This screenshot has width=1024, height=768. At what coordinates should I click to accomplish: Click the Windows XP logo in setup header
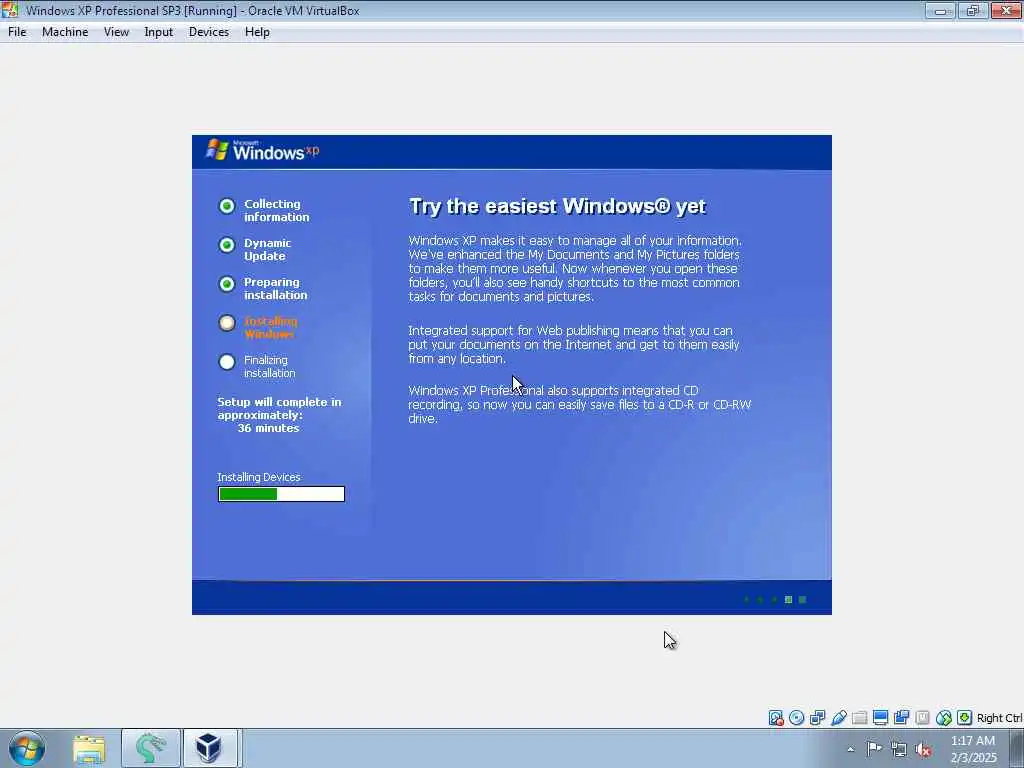coord(263,151)
